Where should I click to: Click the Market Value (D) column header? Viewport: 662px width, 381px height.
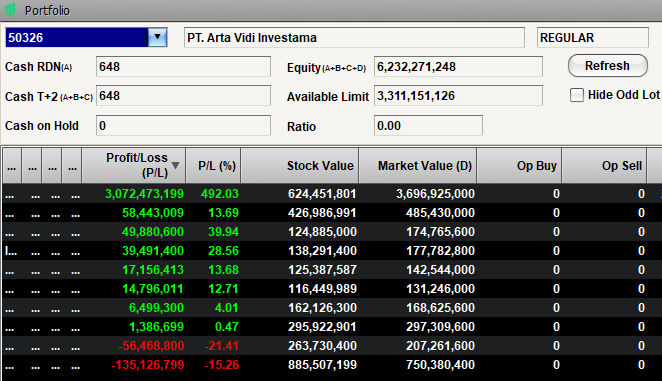(418, 165)
